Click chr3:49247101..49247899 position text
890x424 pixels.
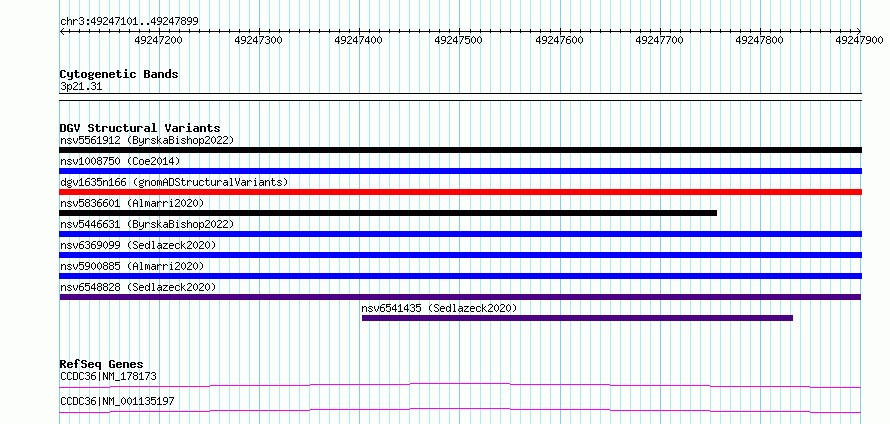pos(129,22)
